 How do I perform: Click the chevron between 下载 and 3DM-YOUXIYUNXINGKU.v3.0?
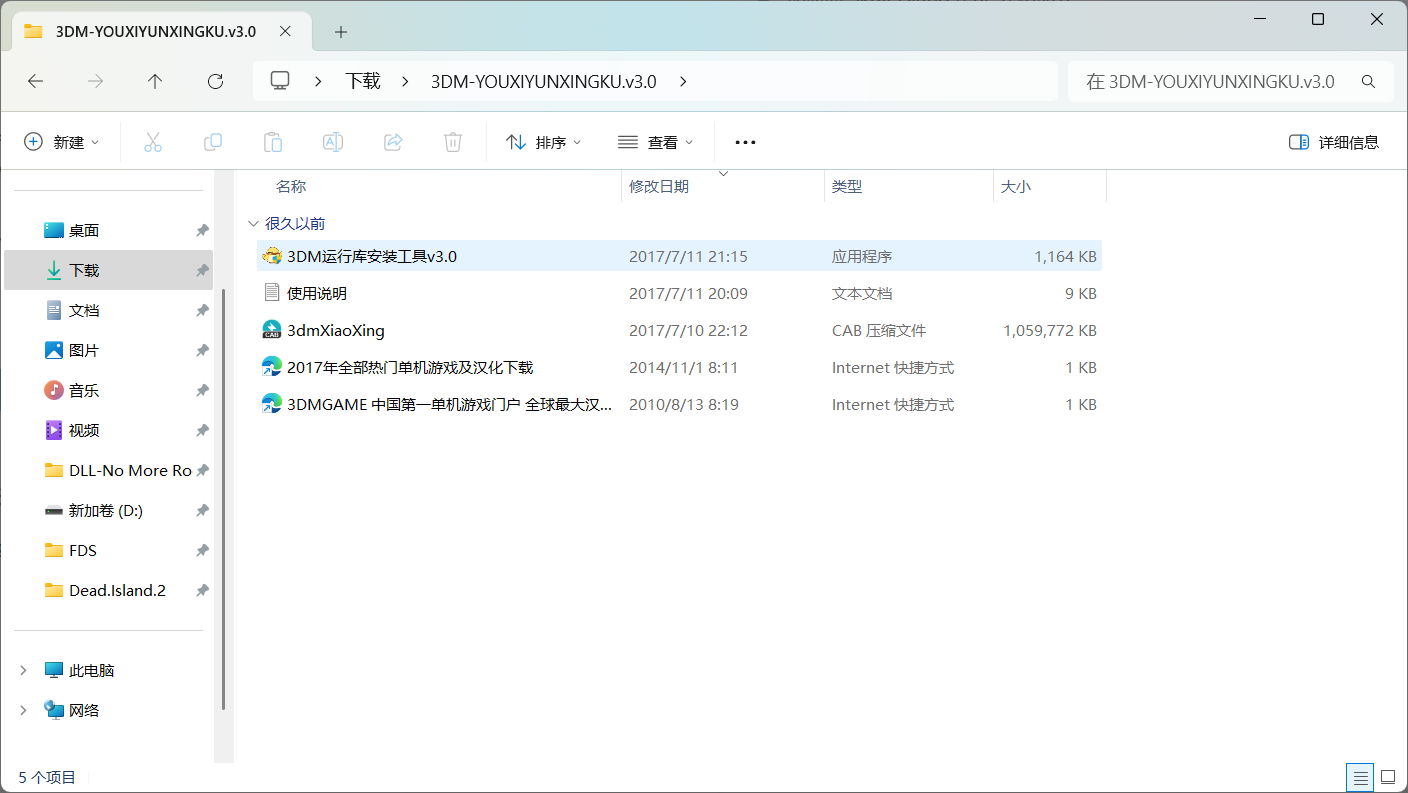click(406, 82)
